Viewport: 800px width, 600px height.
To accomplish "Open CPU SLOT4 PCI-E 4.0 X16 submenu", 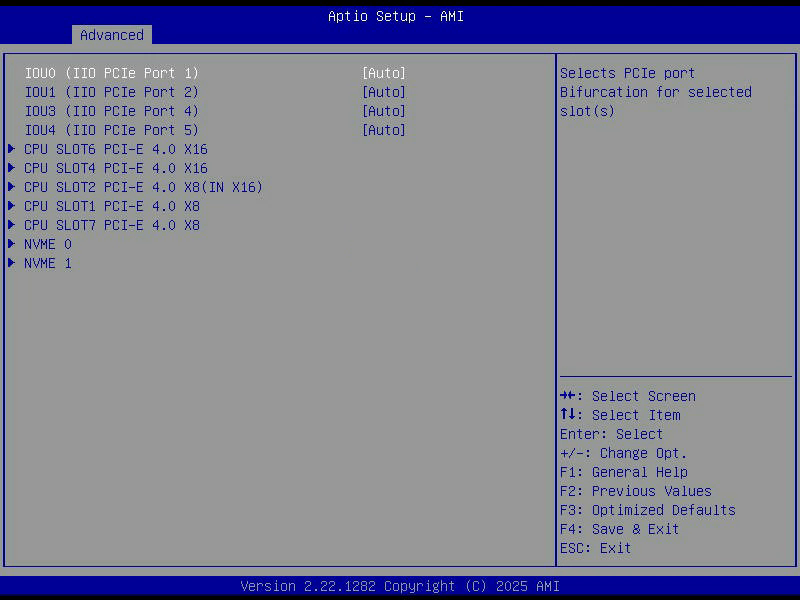I will (x=116, y=168).
